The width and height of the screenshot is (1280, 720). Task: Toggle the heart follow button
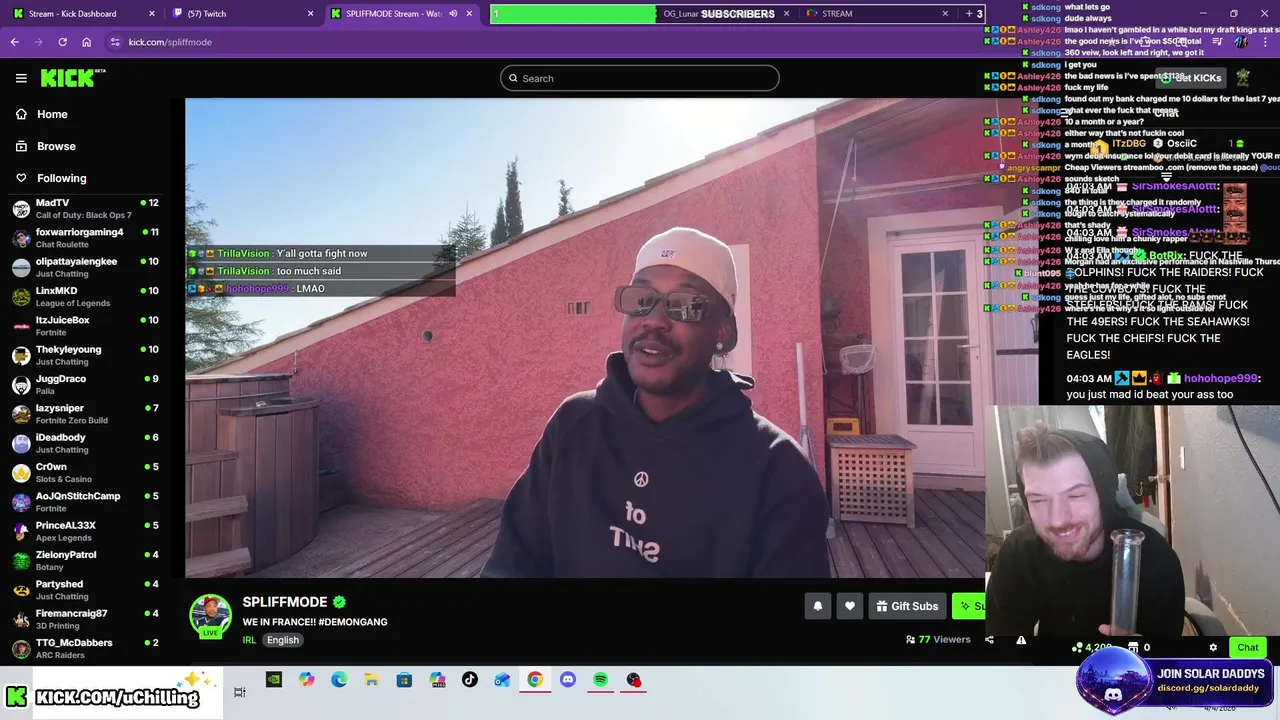tap(850, 606)
